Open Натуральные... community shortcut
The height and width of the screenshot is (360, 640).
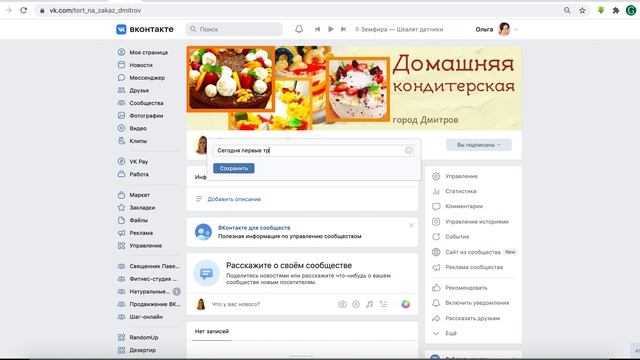coord(149,291)
